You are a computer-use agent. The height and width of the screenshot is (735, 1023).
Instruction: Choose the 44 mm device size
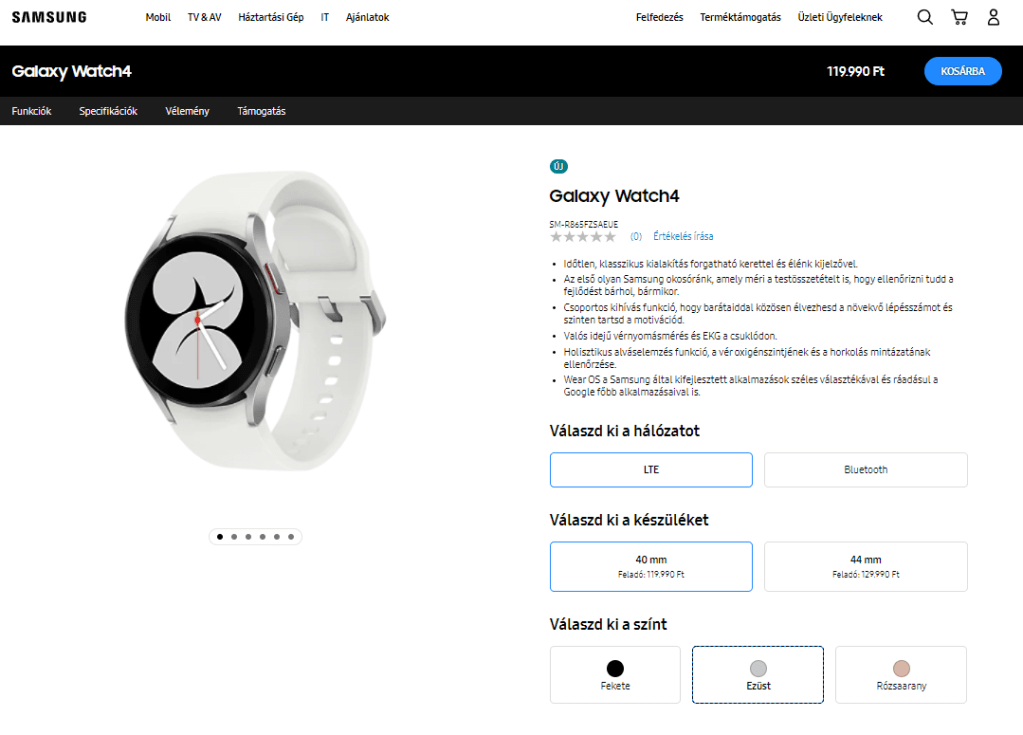pyautogui.click(x=866, y=566)
